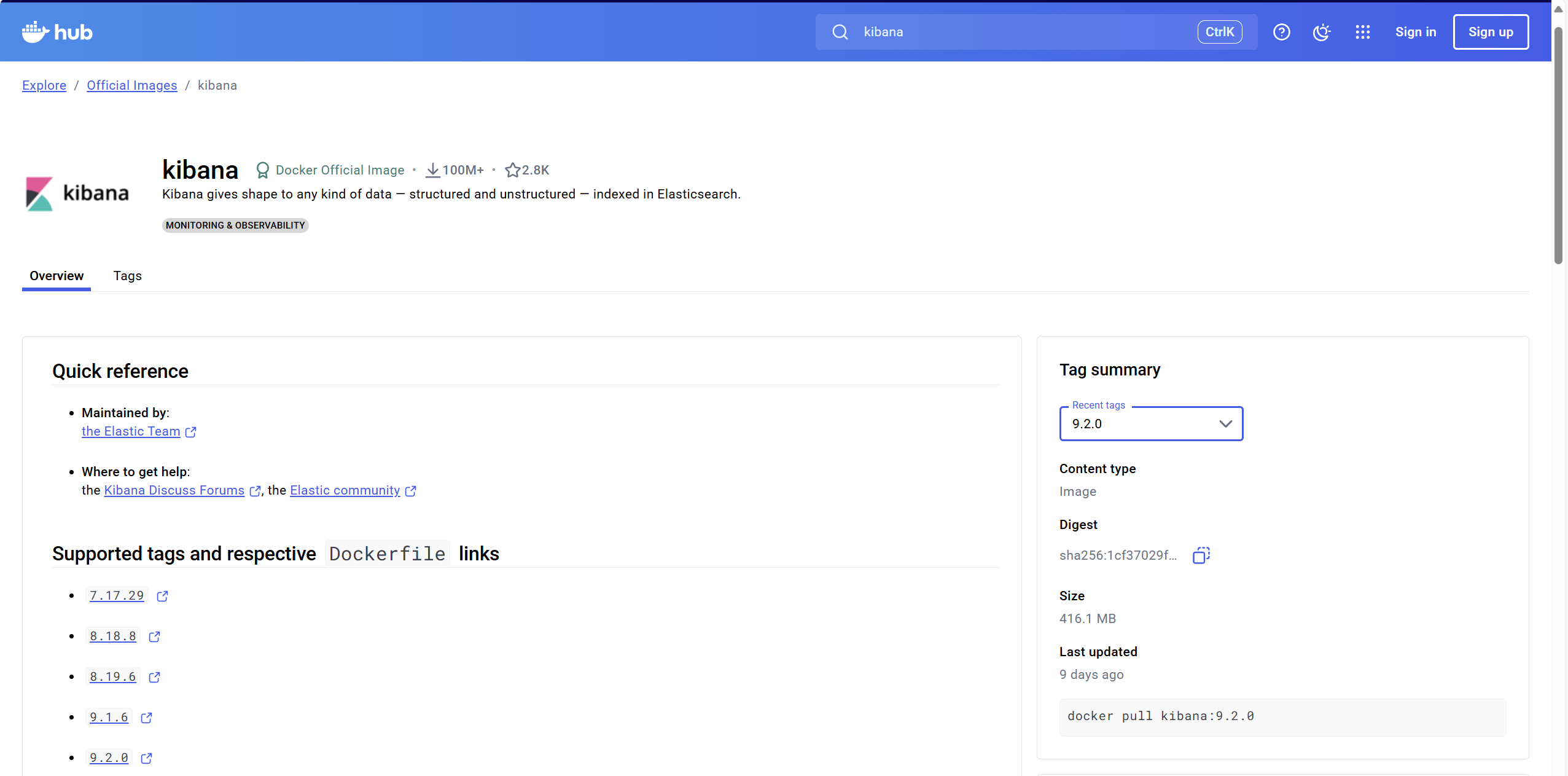Toggle dark mode theme icon
This screenshot has height=776, width=1568.
(x=1322, y=32)
